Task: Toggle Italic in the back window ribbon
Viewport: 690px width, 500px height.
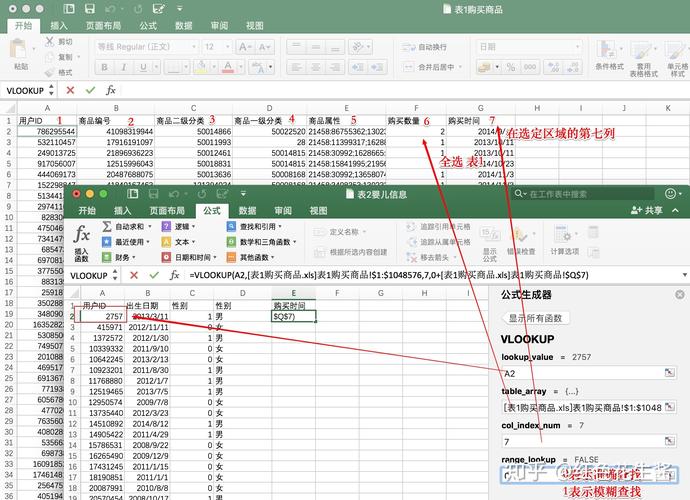Action: pos(124,67)
